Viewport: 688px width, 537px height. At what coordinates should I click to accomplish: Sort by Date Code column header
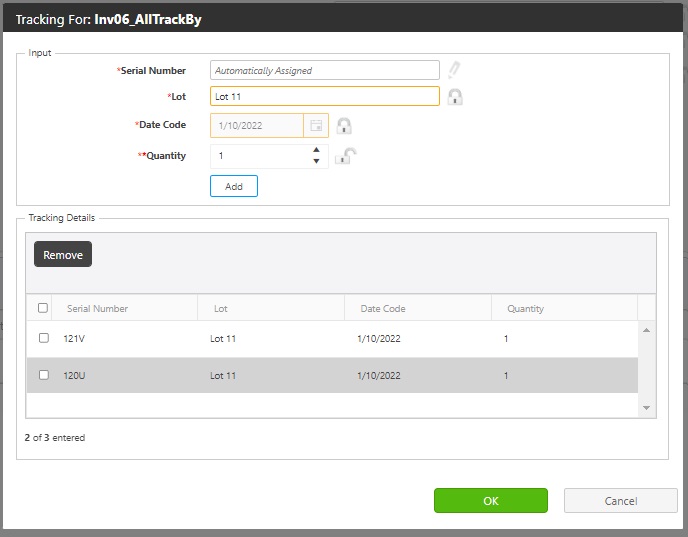(382, 309)
